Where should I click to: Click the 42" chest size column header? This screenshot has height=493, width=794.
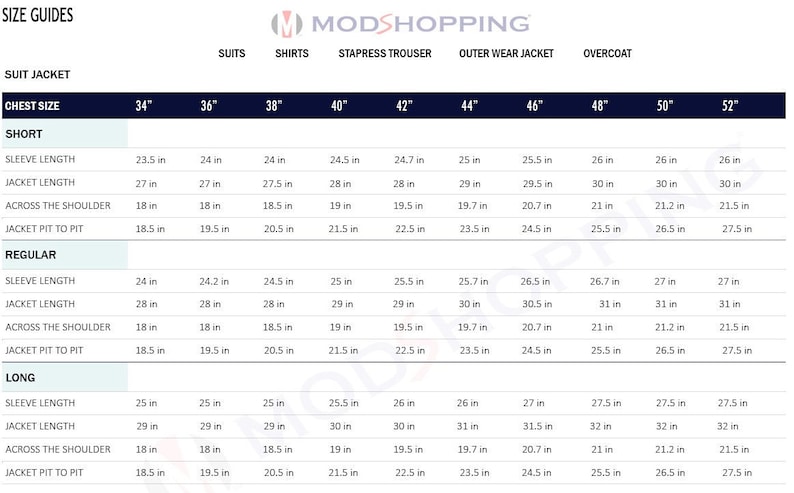pos(404,106)
